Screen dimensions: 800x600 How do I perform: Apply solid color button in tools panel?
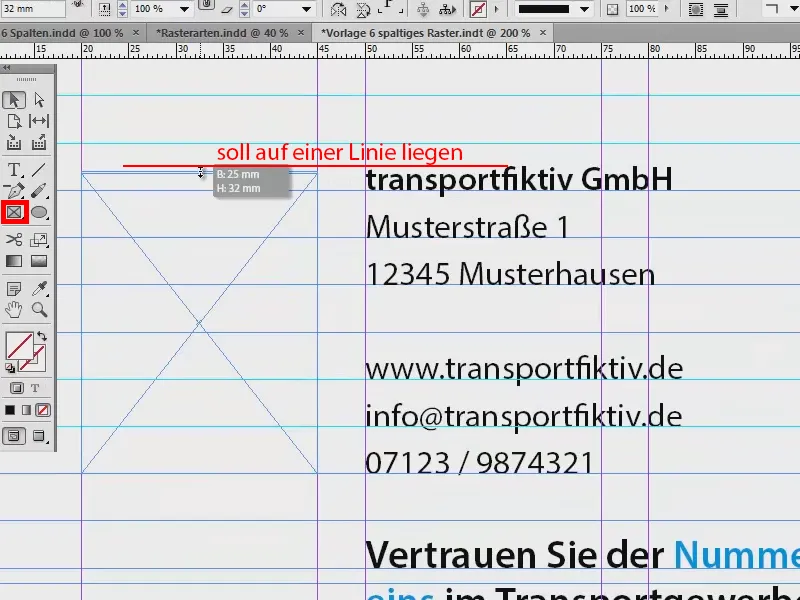pos(10,410)
